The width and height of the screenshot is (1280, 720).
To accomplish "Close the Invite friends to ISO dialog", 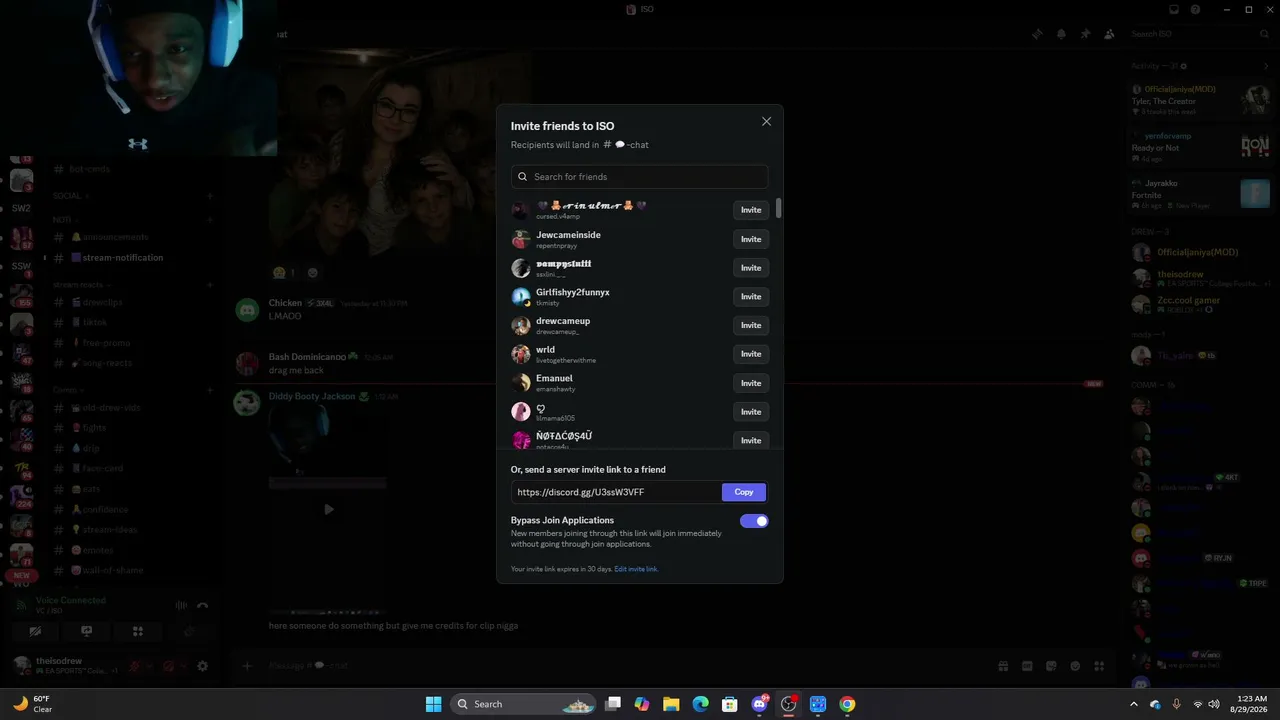I will [766, 122].
